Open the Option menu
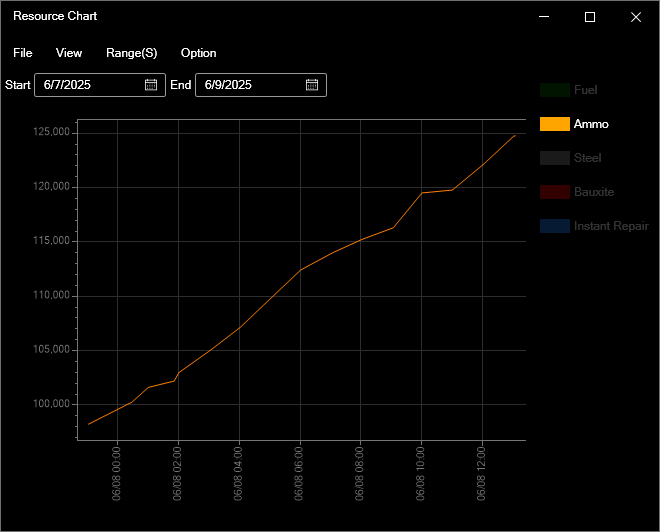 (x=199, y=53)
